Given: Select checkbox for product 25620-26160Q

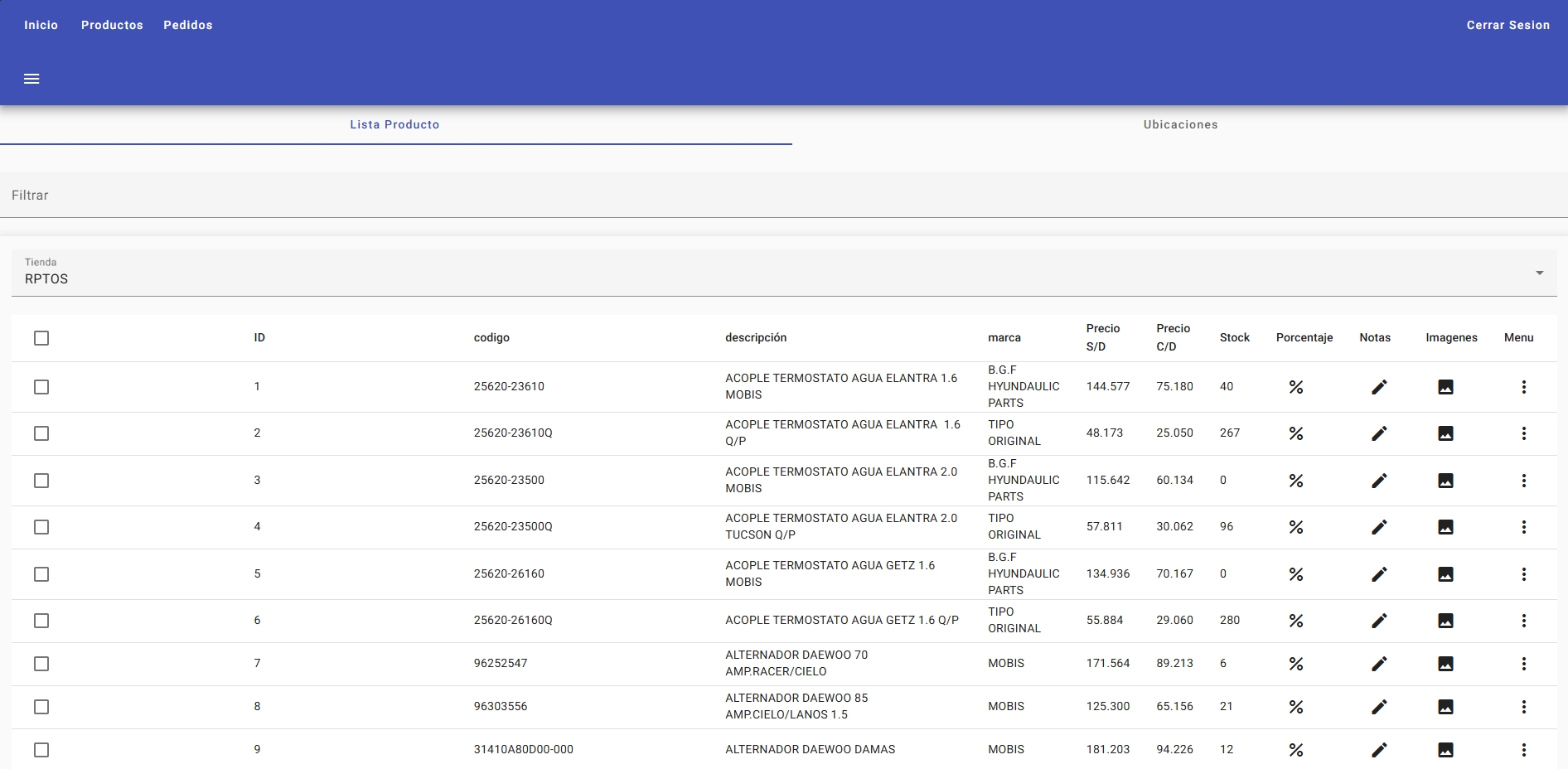Looking at the screenshot, I should tap(41, 621).
